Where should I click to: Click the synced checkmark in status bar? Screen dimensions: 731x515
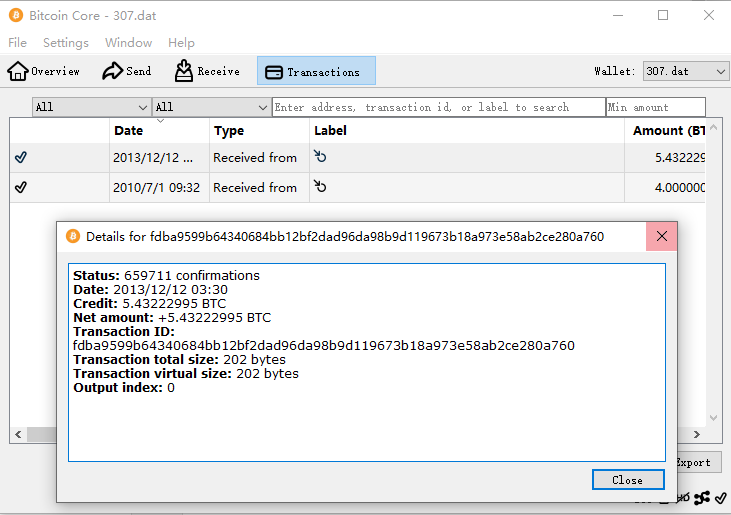click(x=720, y=498)
